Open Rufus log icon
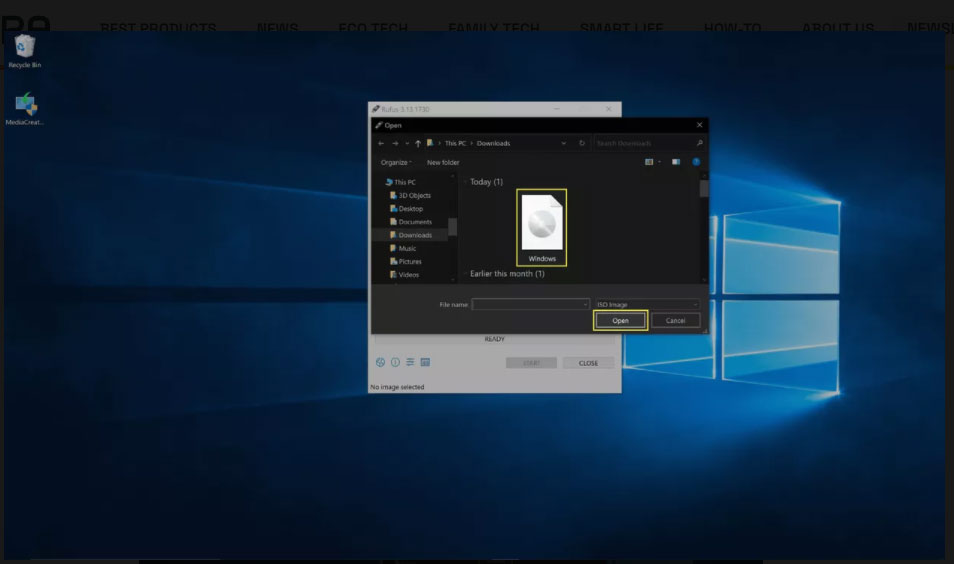954x564 pixels. pyautogui.click(x=425, y=363)
